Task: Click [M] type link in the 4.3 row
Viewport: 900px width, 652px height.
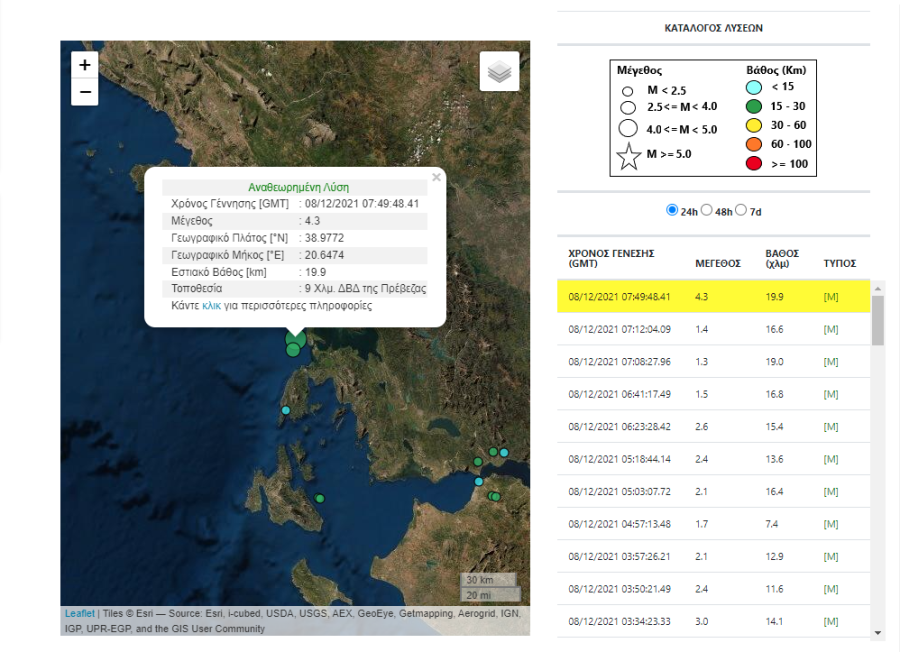Action: coord(831,297)
